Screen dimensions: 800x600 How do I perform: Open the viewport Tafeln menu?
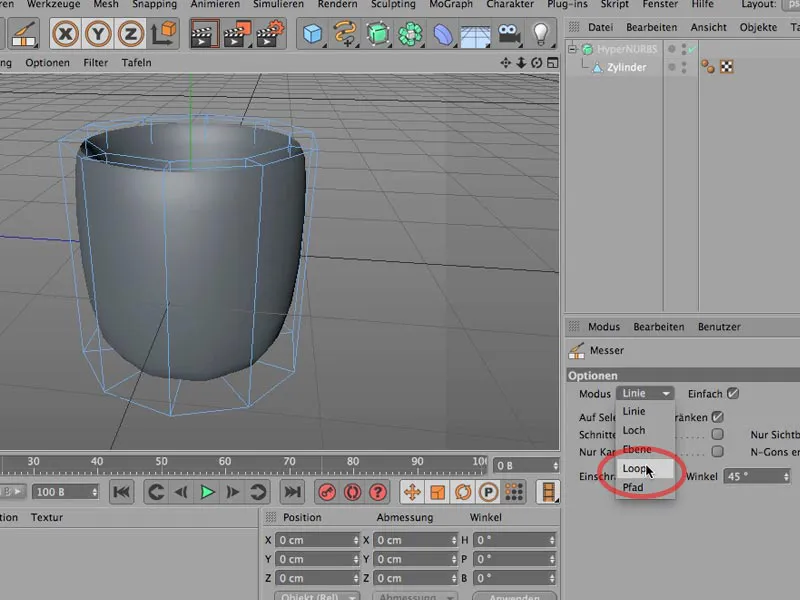coord(136,63)
